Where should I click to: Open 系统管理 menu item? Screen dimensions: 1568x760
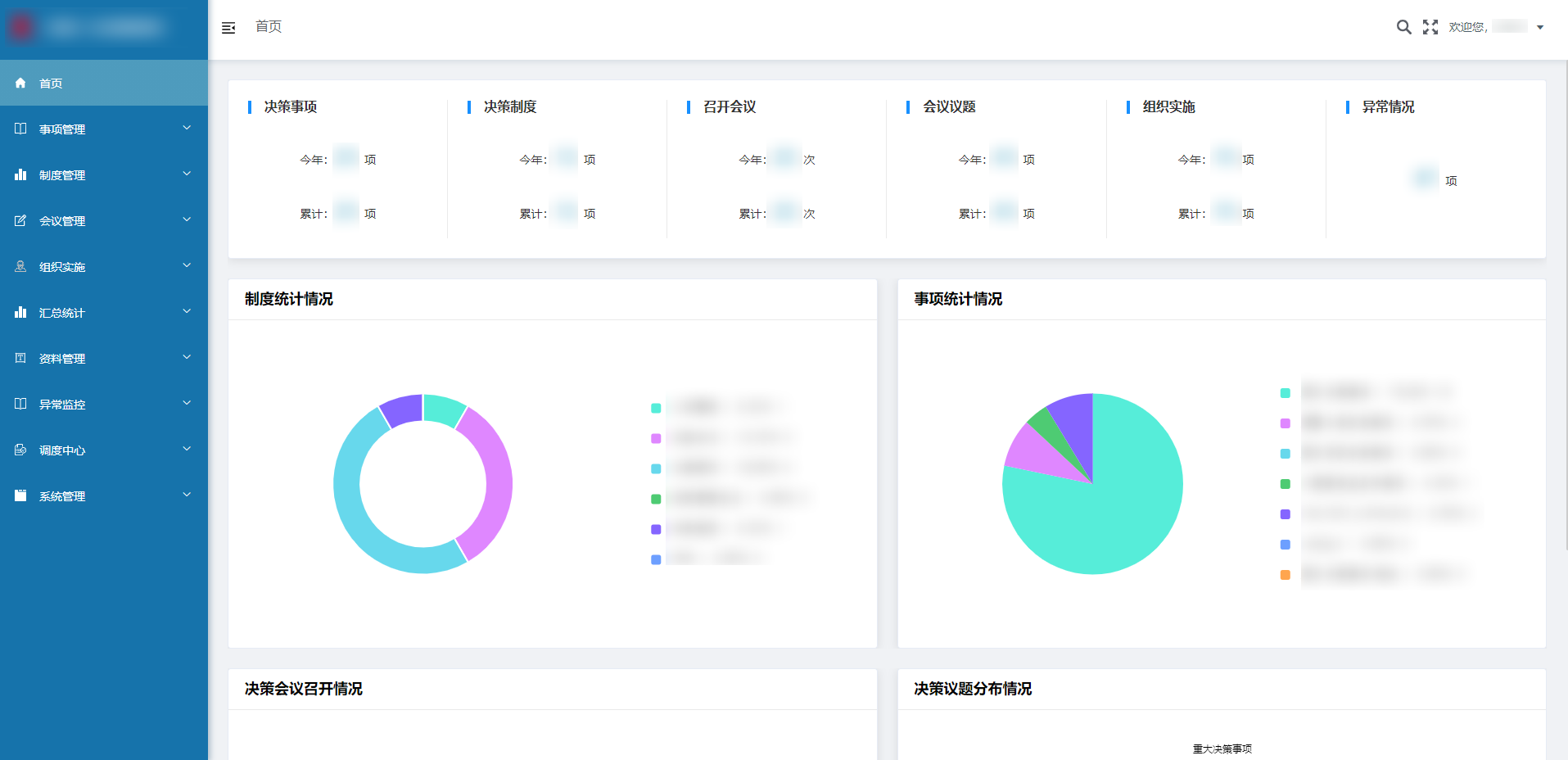(104, 495)
